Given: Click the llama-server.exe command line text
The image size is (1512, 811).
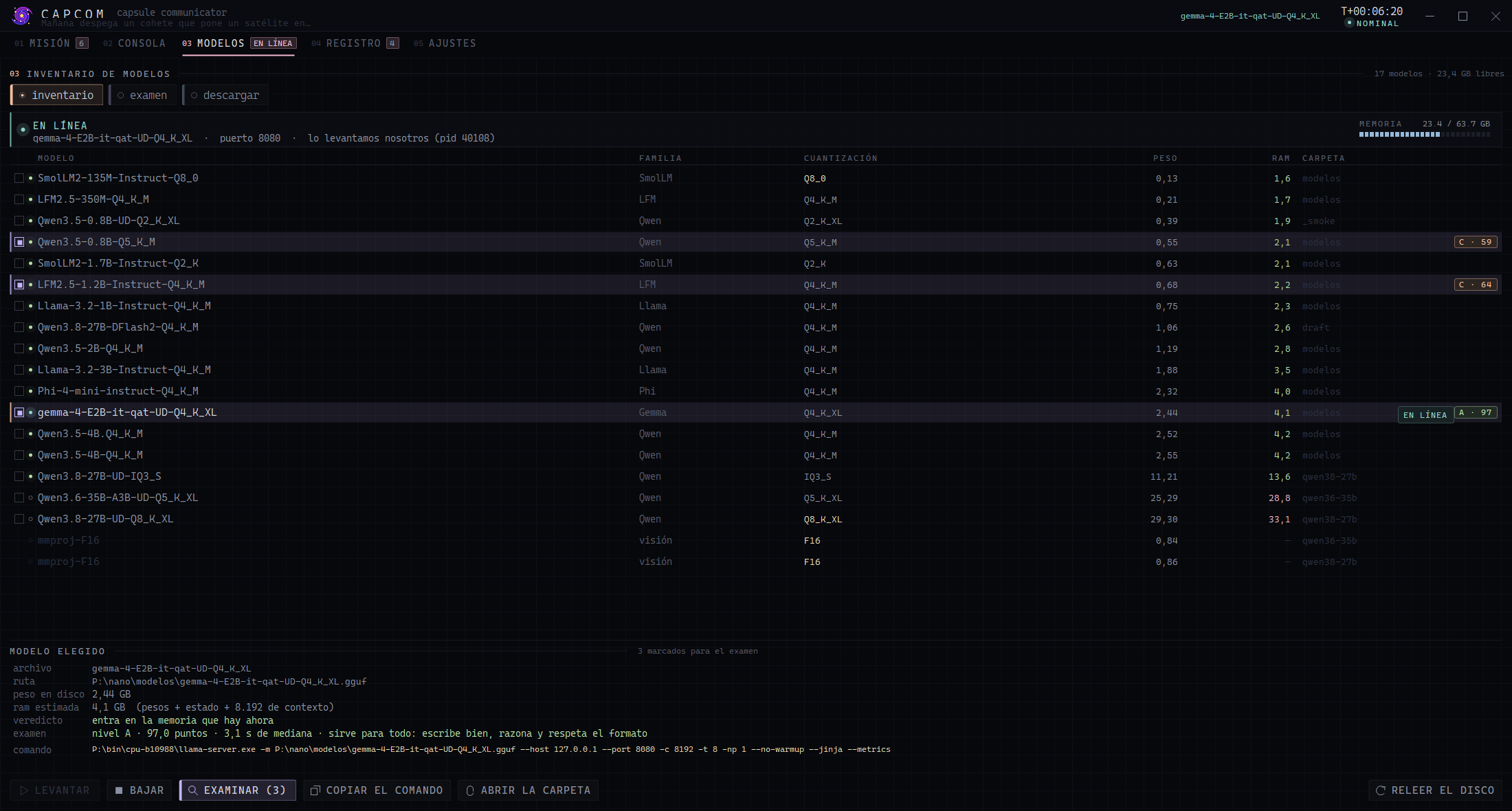Looking at the screenshot, I should point(491,749).
